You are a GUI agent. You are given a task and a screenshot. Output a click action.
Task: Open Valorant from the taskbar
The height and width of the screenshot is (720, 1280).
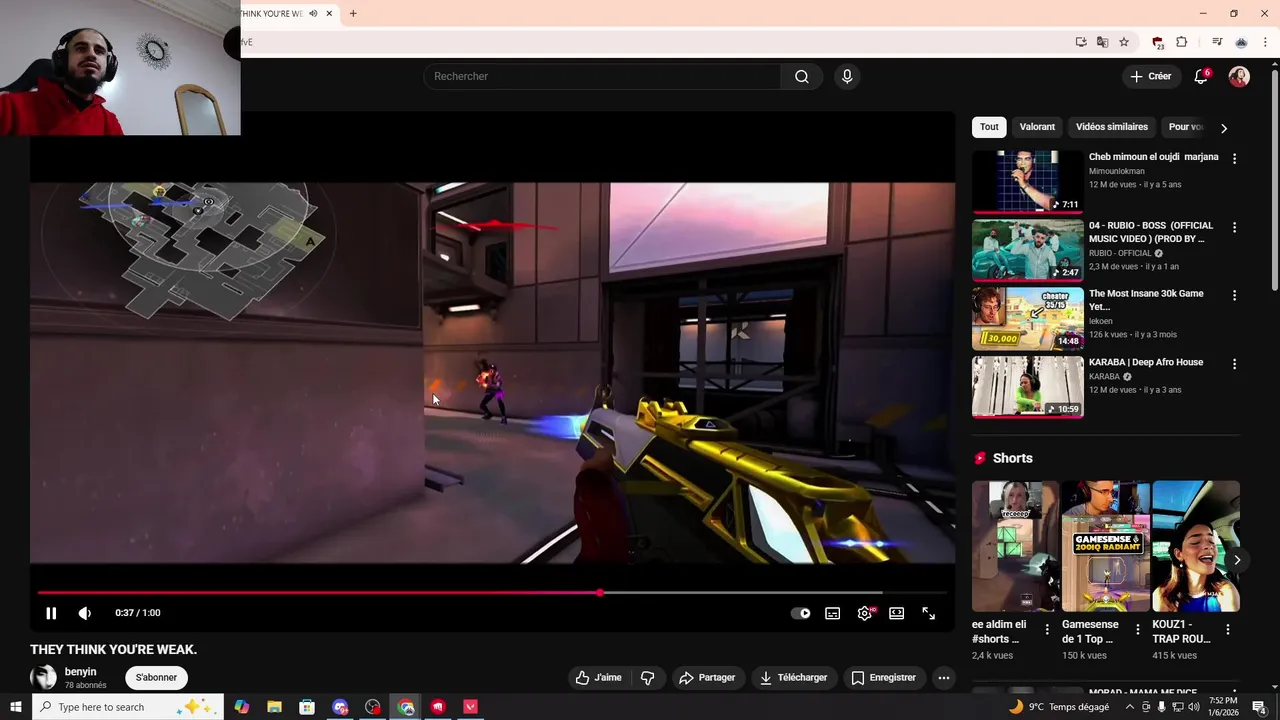click(471, 707)
